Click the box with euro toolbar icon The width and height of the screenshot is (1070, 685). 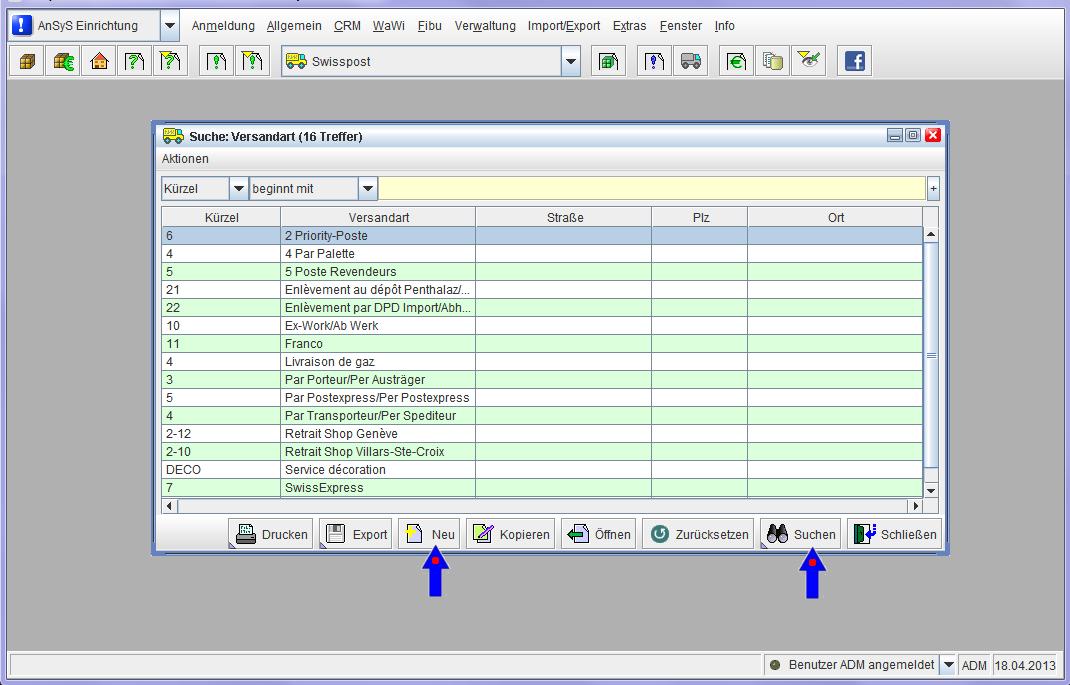tap(62, 61)
